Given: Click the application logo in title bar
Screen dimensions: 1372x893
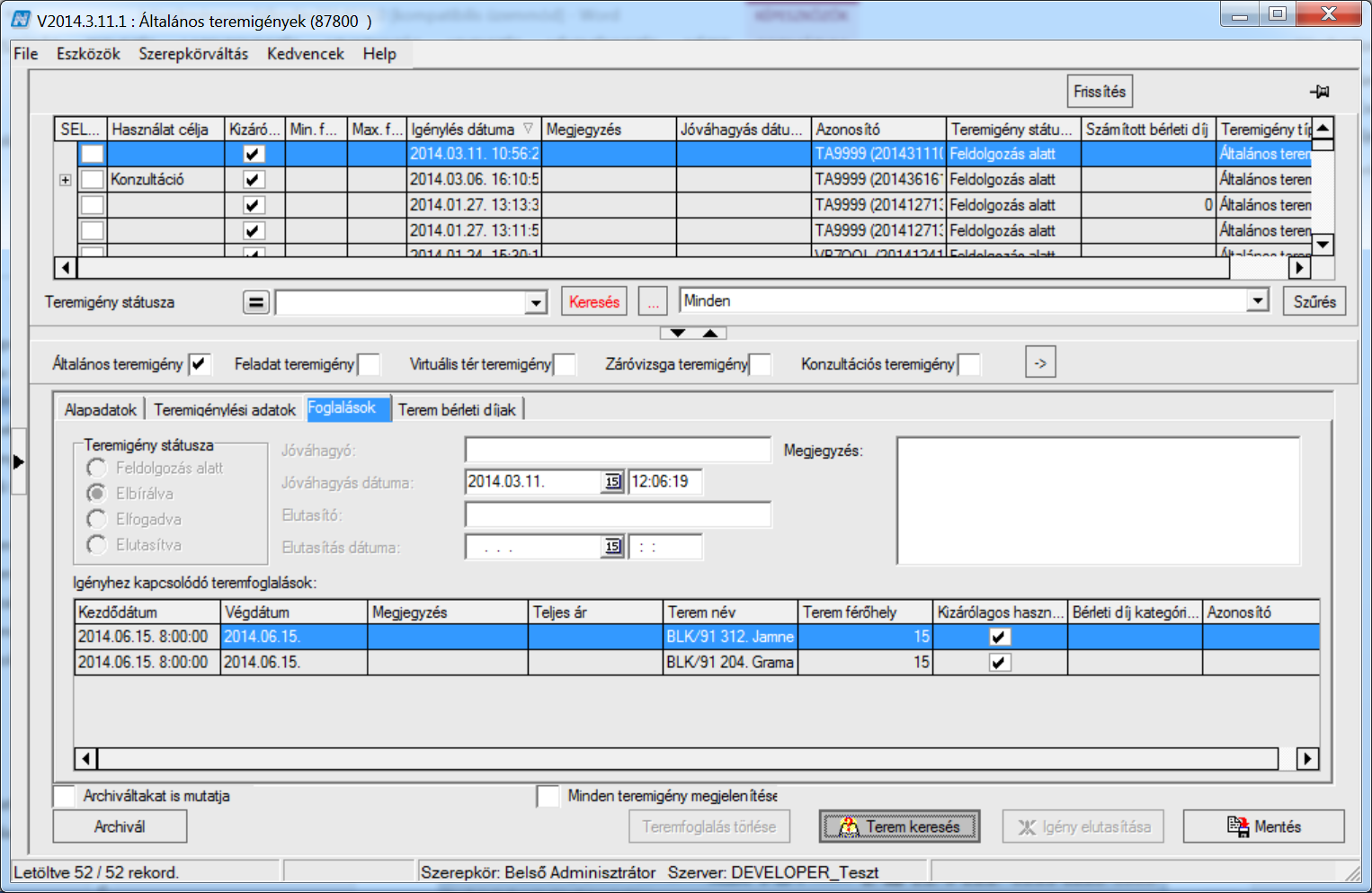Looking at the screenshot, I should click(20, 19).
